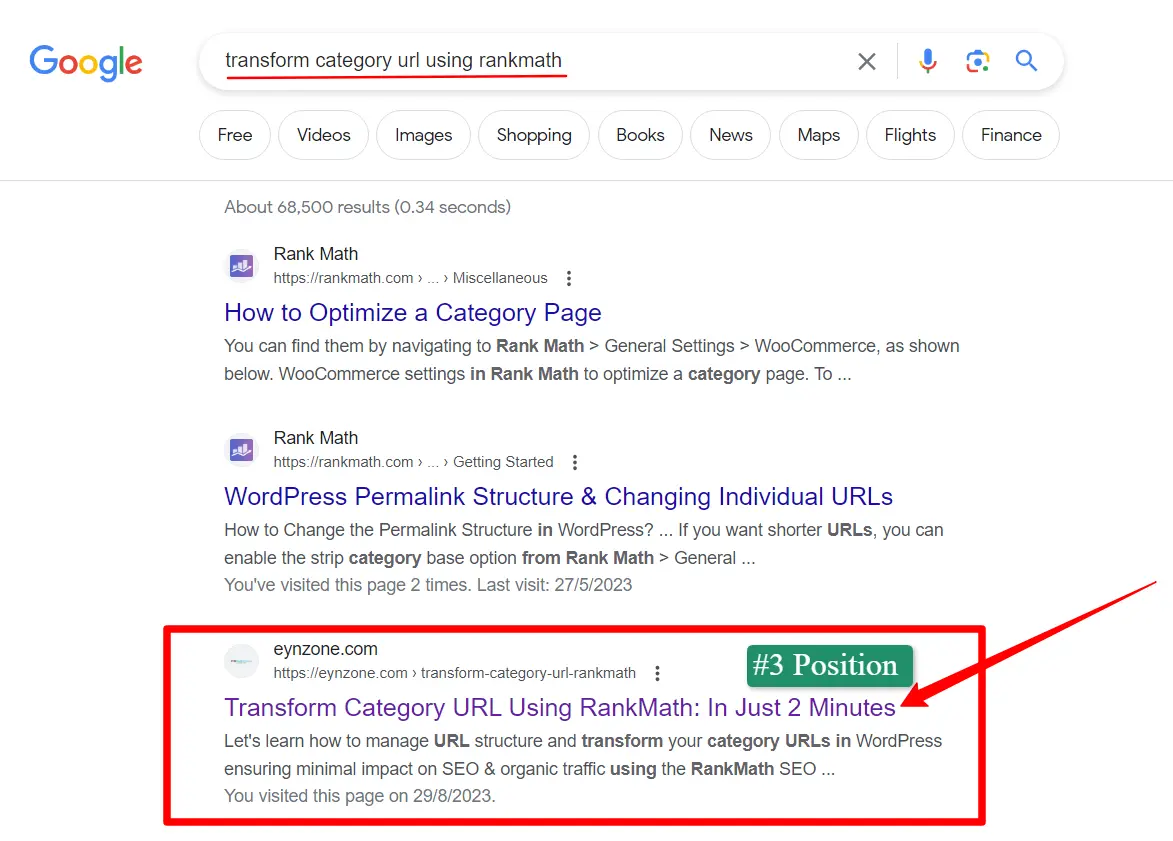Open 'WordPress Permalink Structure & Changing Individual URLs'
1173x841 pixels.
point(559,497)
